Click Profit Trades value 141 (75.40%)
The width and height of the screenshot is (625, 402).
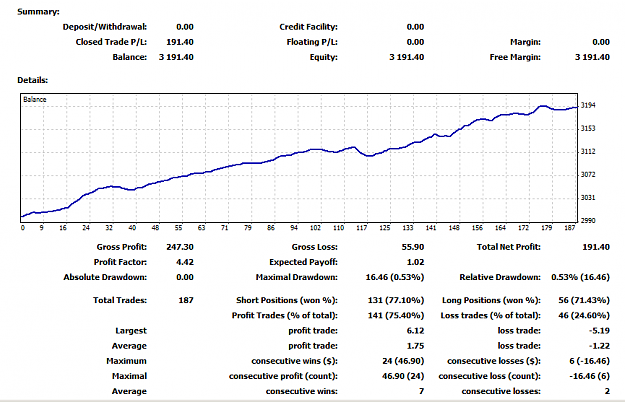point(396,315)
